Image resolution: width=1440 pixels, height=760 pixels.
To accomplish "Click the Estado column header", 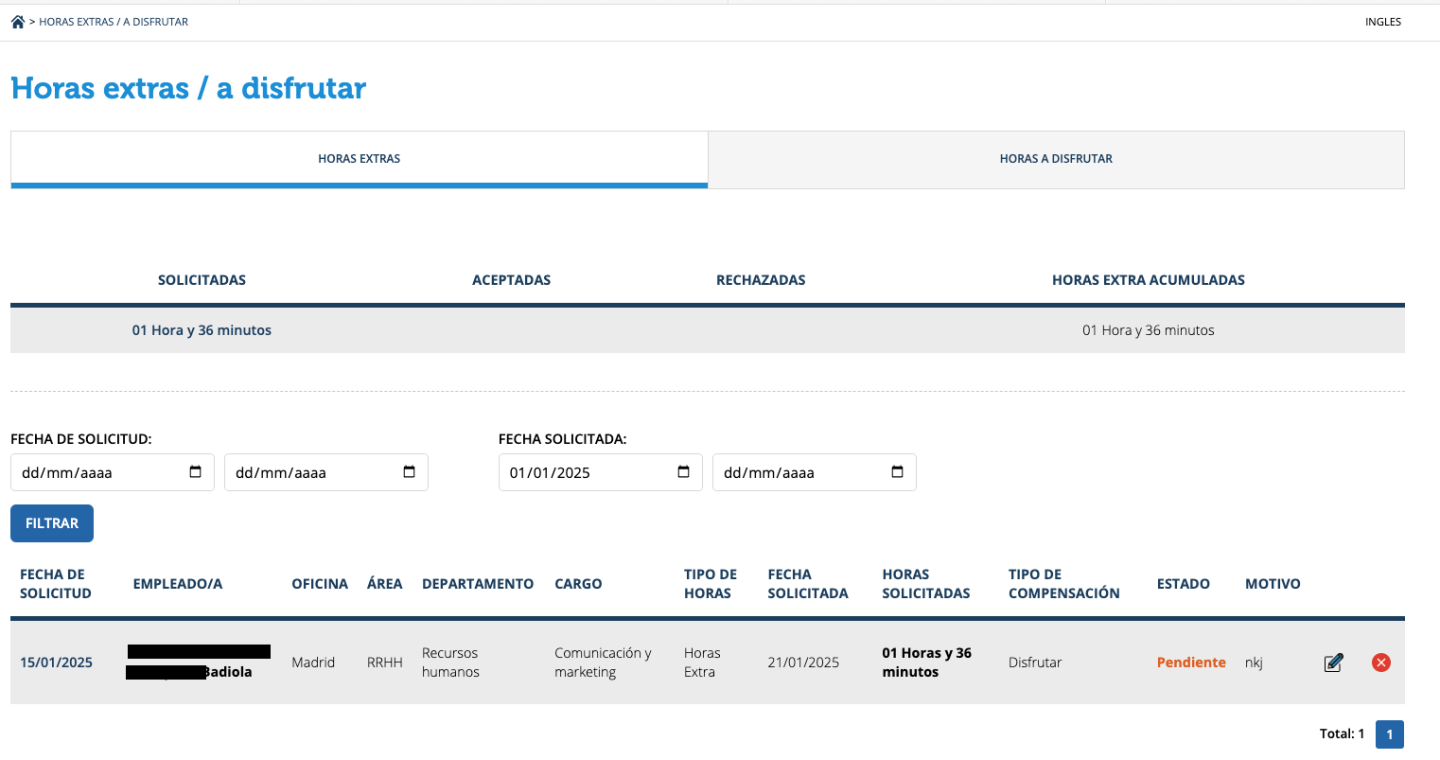I will click(x=1183, y=584).
